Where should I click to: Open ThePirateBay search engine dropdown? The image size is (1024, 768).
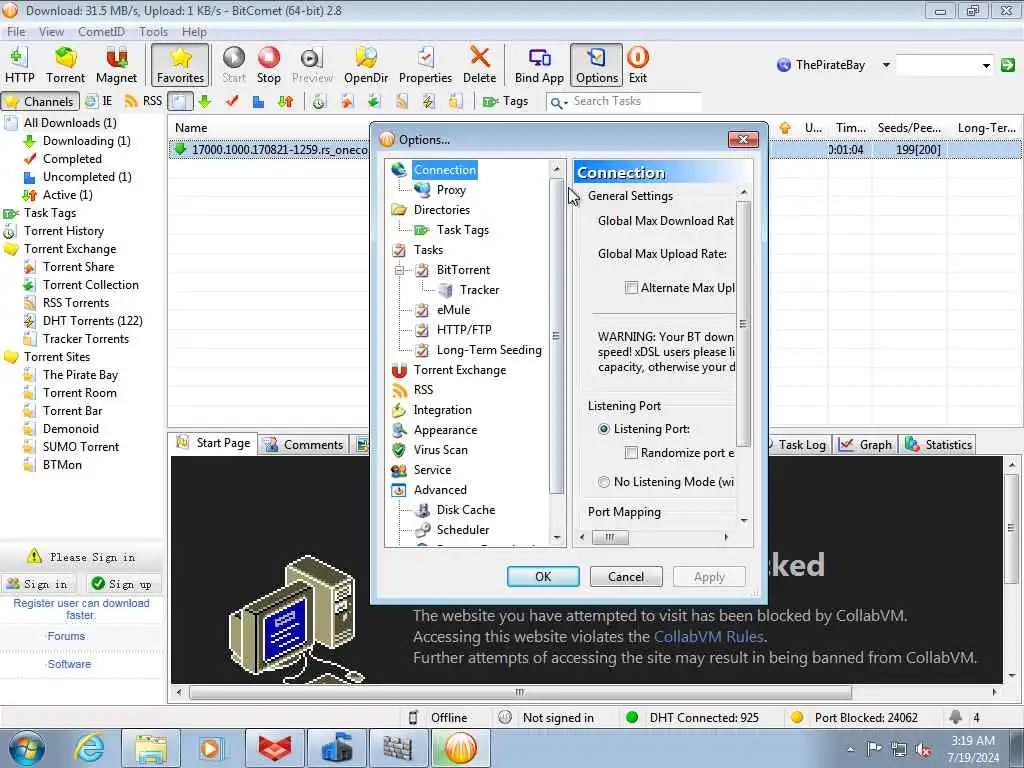886,65
